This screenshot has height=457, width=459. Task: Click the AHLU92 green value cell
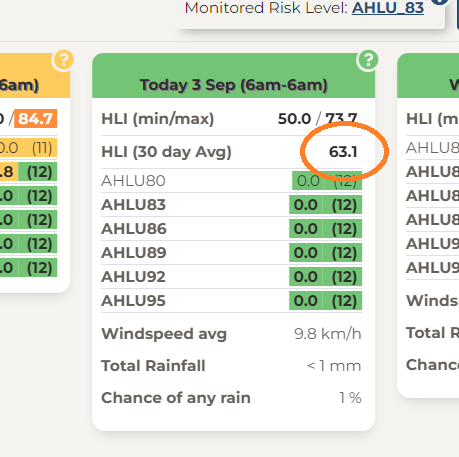325,277
